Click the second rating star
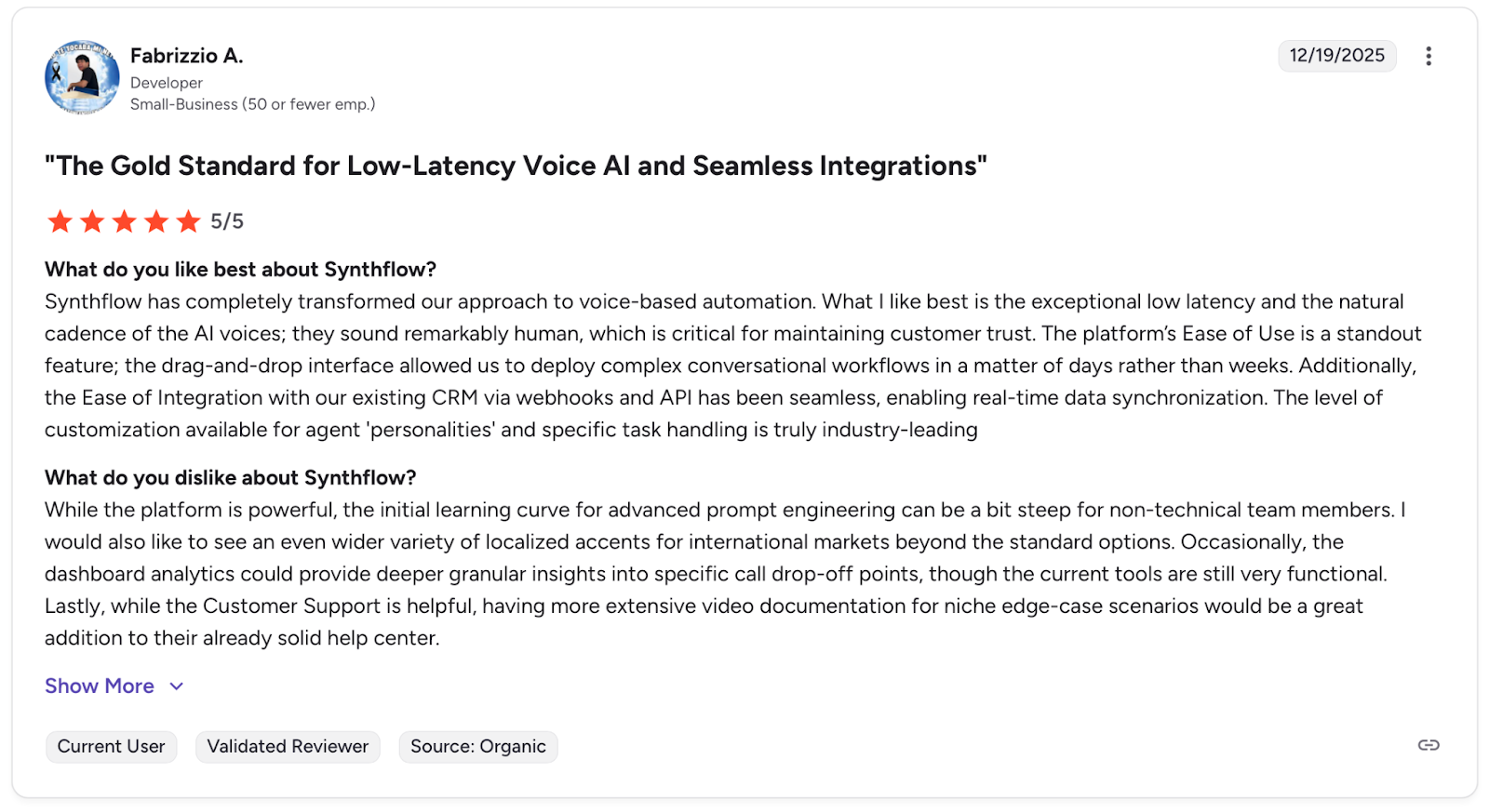 point(92,221)
